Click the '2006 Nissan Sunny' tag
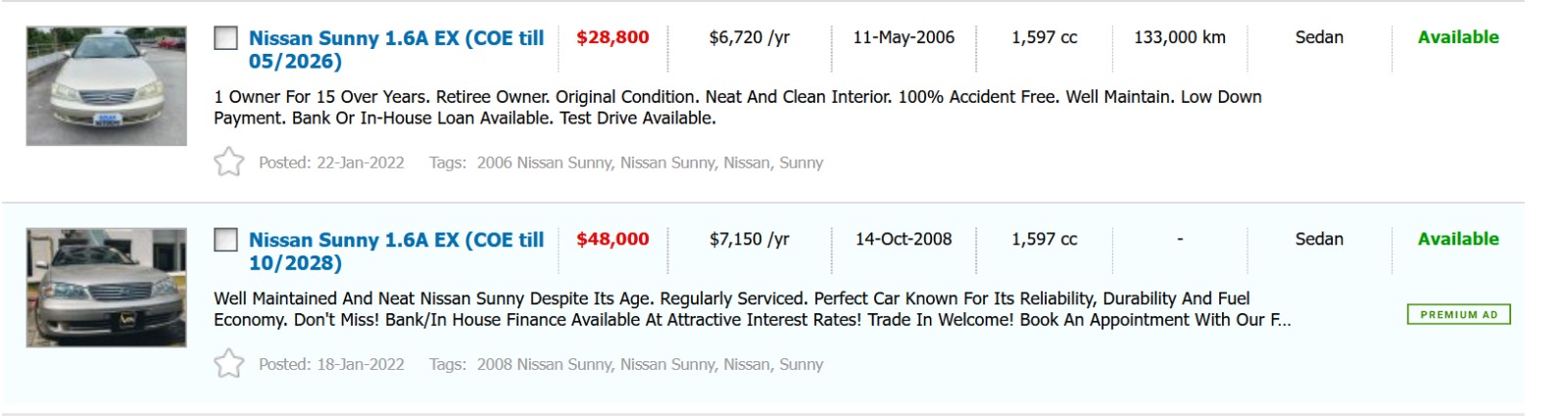 click(x=544, y=162)
